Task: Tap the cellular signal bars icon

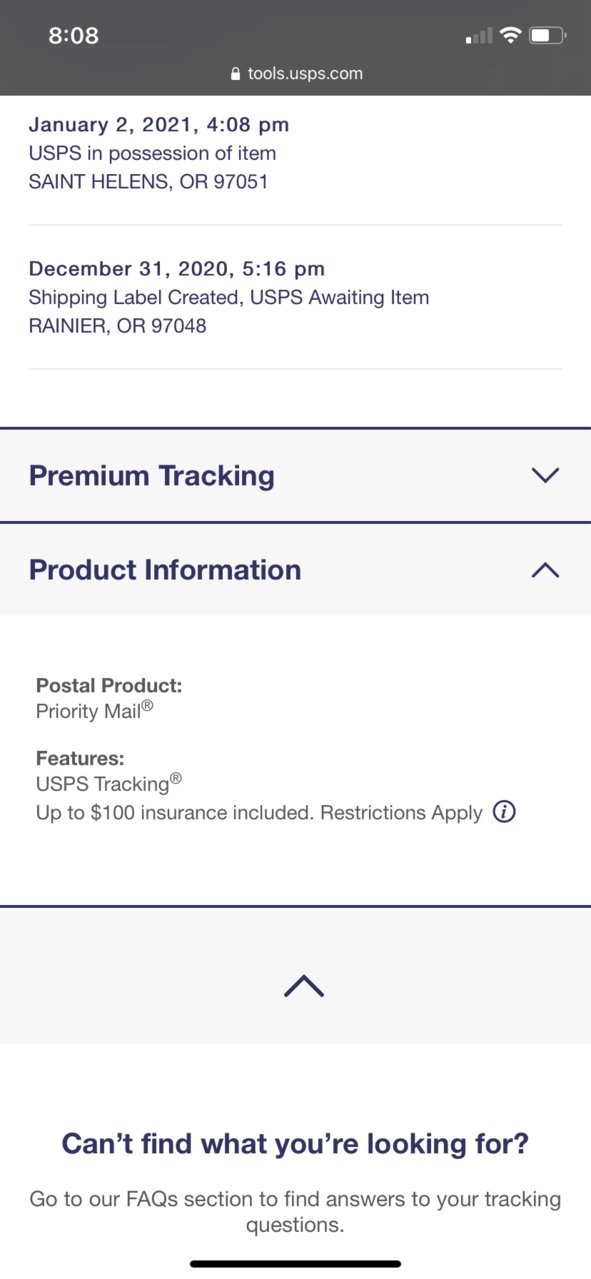Action: pos(479,37)
